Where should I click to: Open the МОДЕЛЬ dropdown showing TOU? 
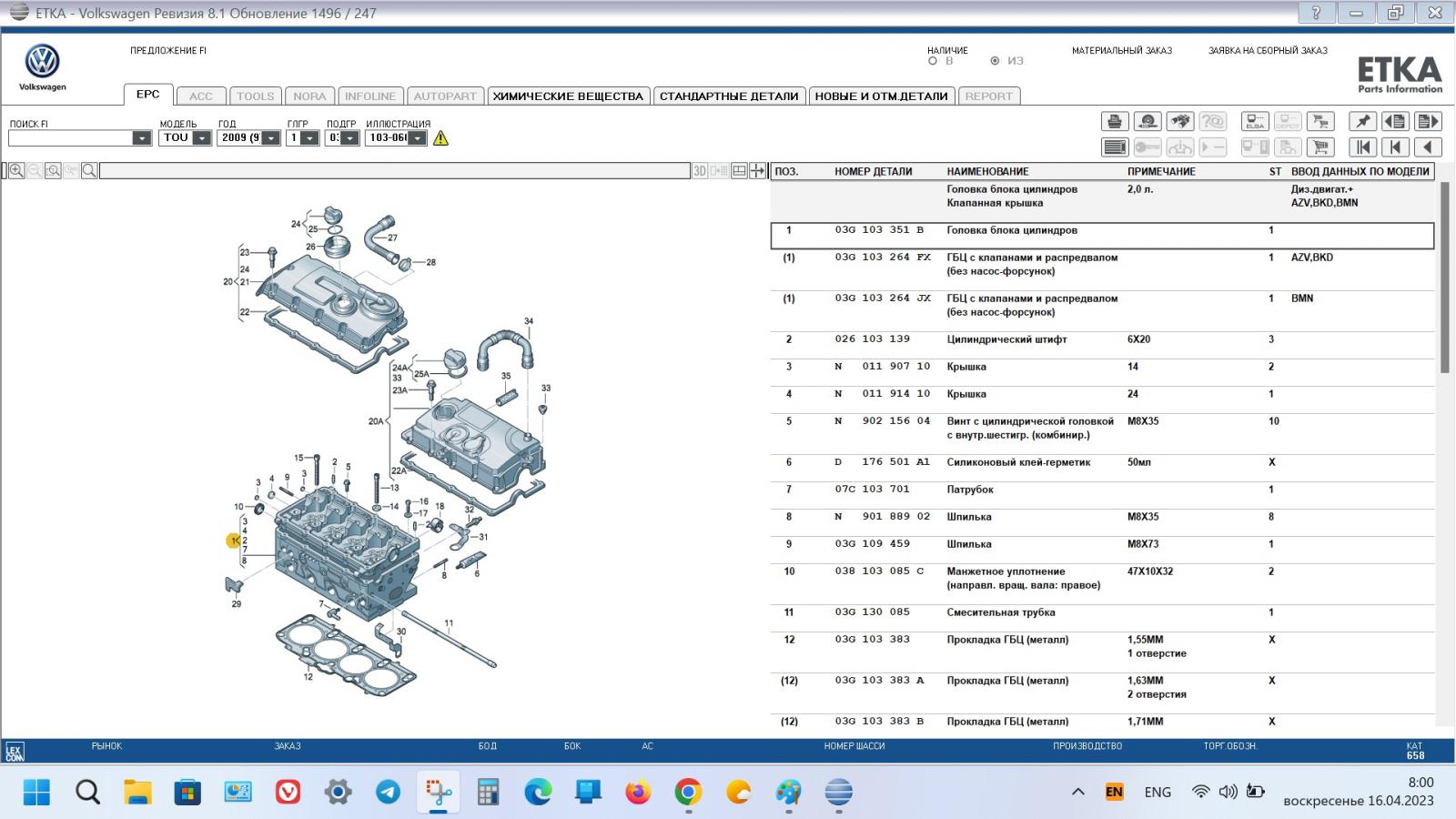click(202, 138)
